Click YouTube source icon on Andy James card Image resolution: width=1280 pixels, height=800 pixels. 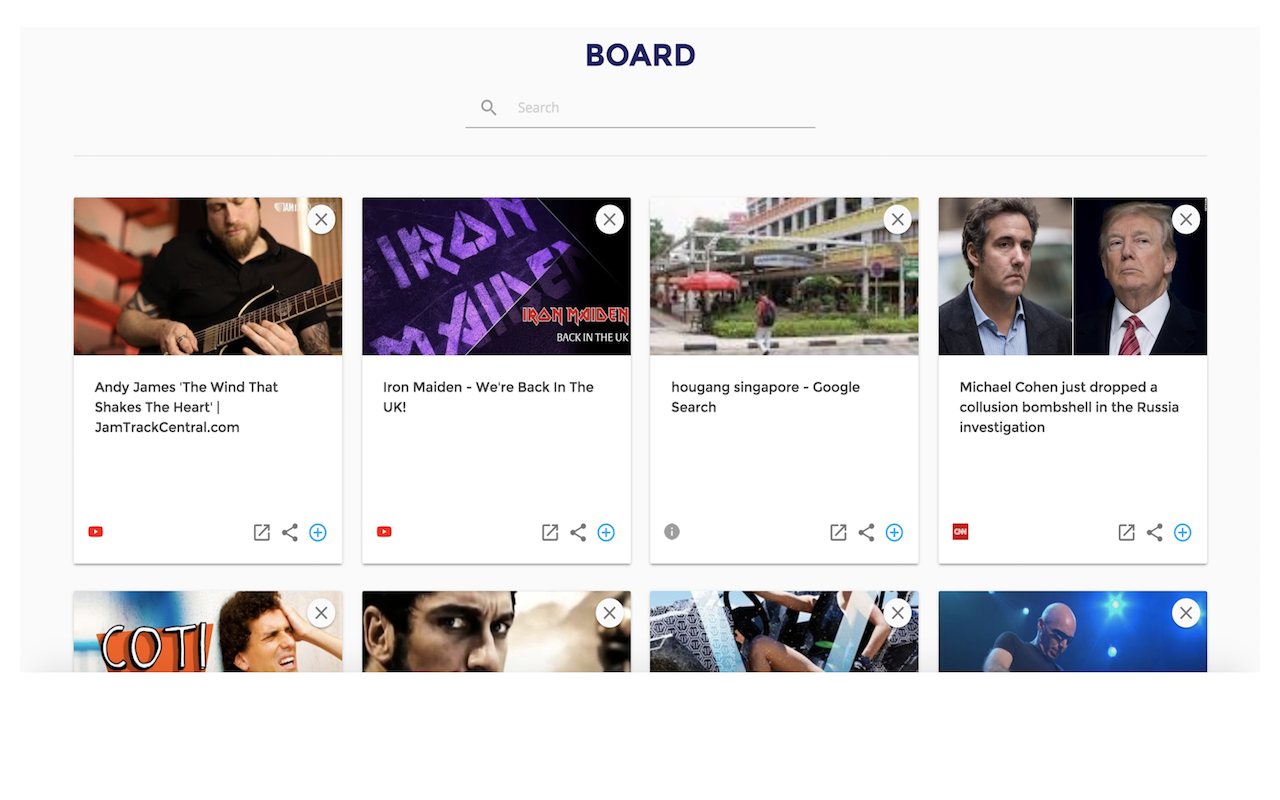[96, 532]
